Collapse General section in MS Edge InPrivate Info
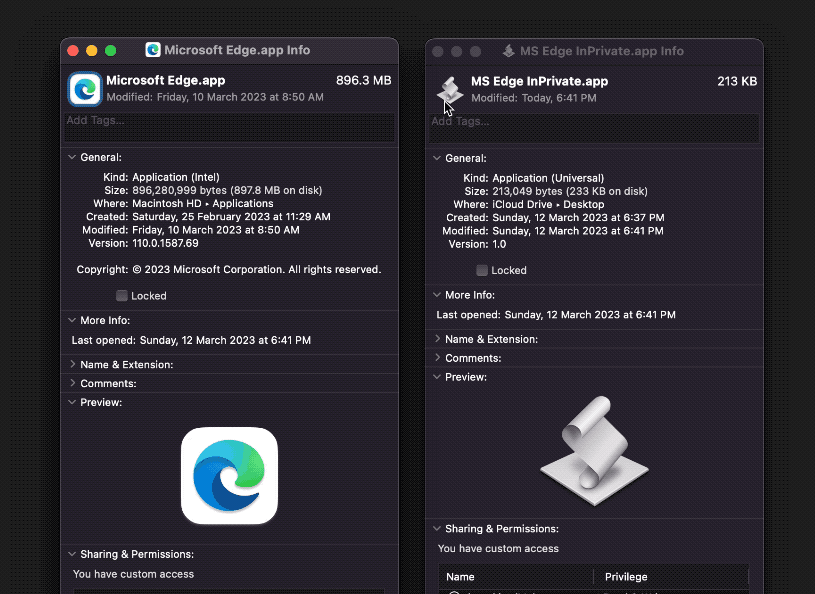The height and width of the screenshot is (594, 815). (x=437, y=158)
